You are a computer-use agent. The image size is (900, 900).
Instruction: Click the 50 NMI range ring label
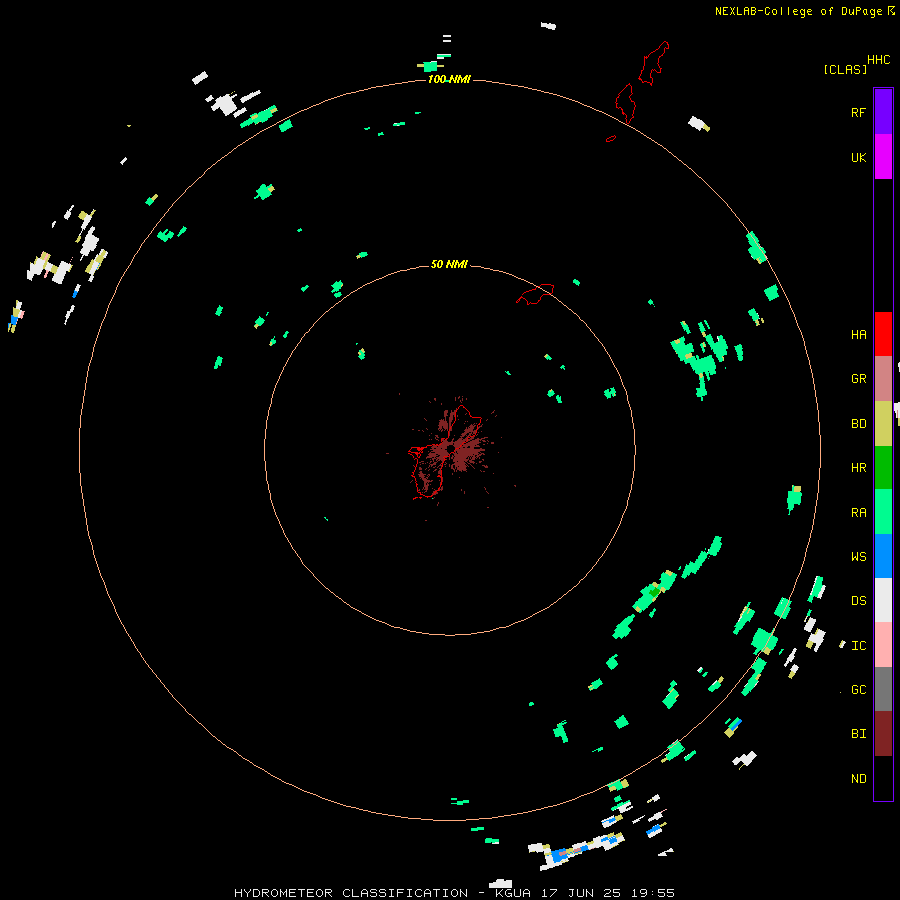(x=449, y=264)
